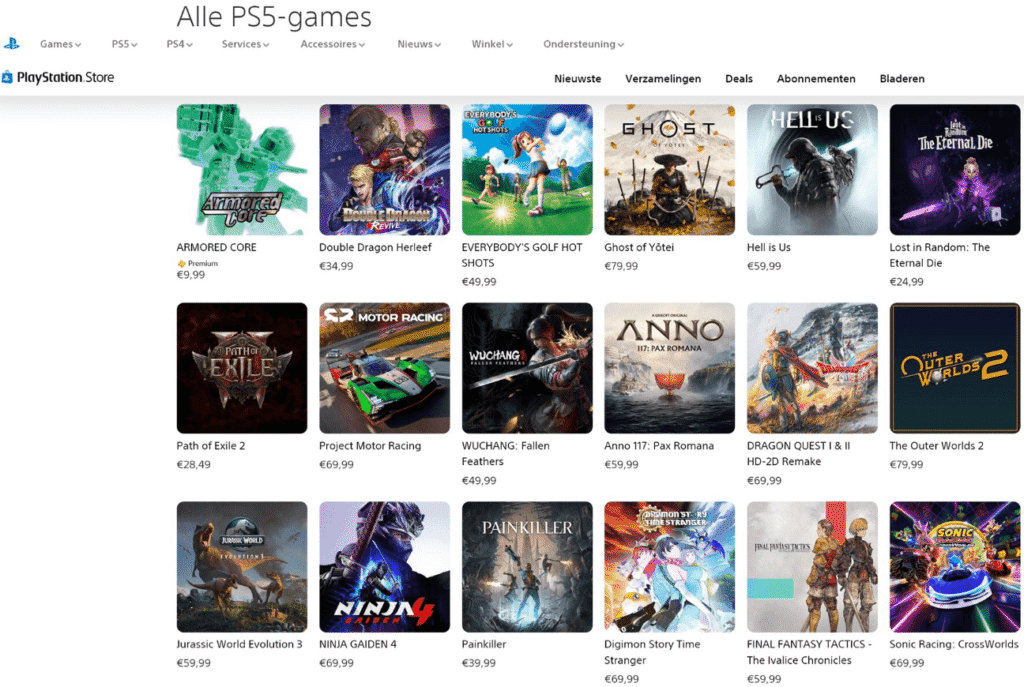Click the Digimon Story Time Stranger title
The width and height of the screenshot is (1024, 687).
coord(652,652)
